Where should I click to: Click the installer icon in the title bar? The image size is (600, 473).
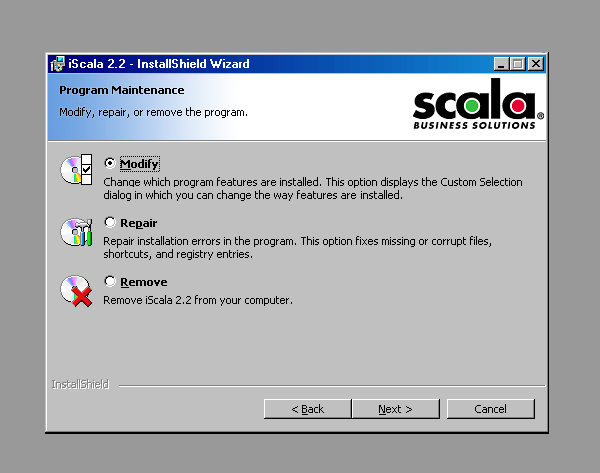pos(58,64)
